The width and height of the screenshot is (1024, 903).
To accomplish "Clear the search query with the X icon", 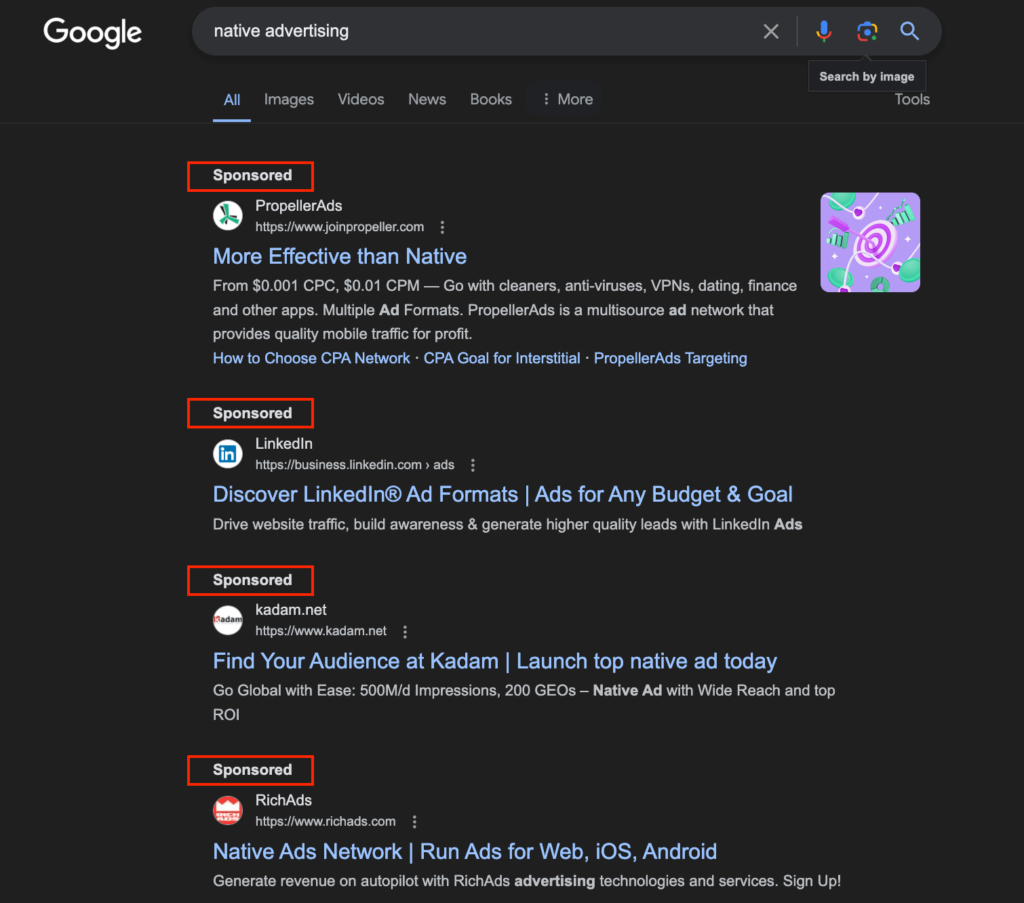I will point(770,31).
